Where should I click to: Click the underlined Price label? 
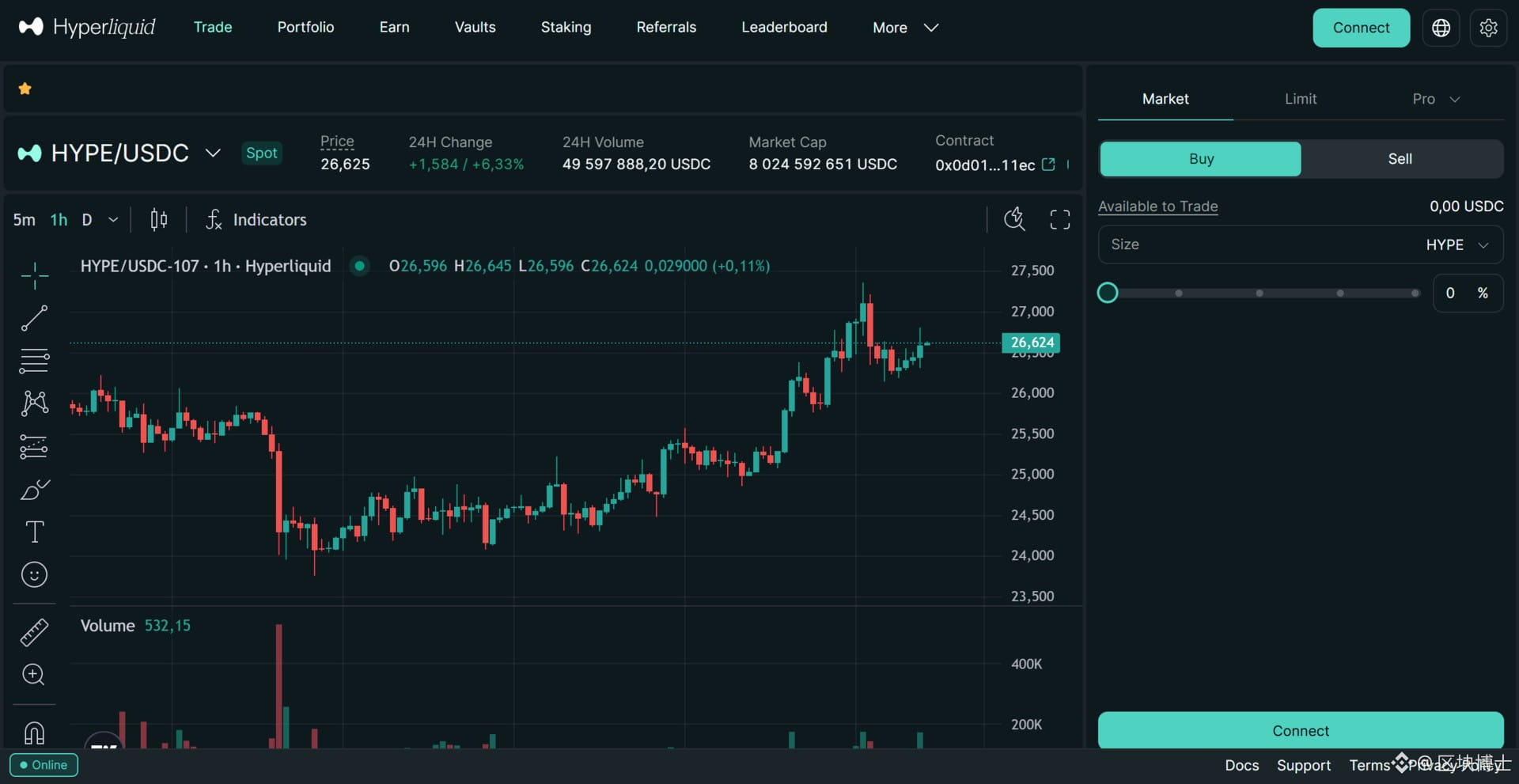click(x=337, y=142)
